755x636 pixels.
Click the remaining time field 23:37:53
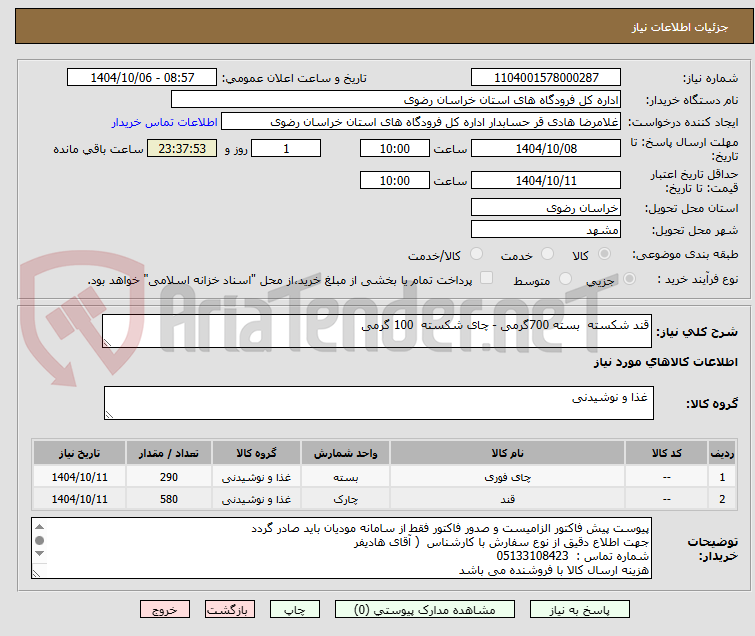(182, 148)
